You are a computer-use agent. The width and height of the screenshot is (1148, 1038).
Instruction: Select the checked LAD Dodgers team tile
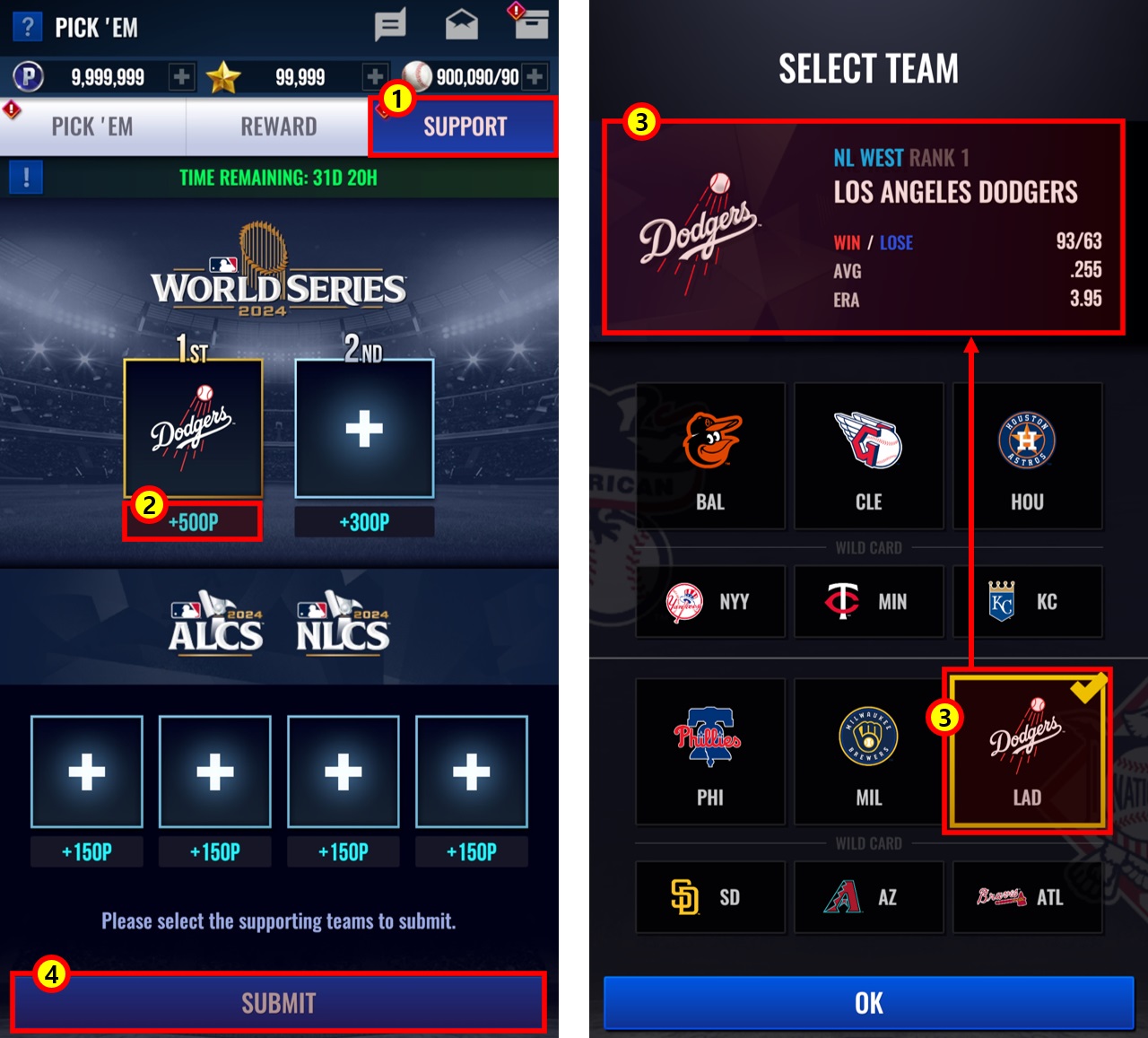(x=1027, y=751)
